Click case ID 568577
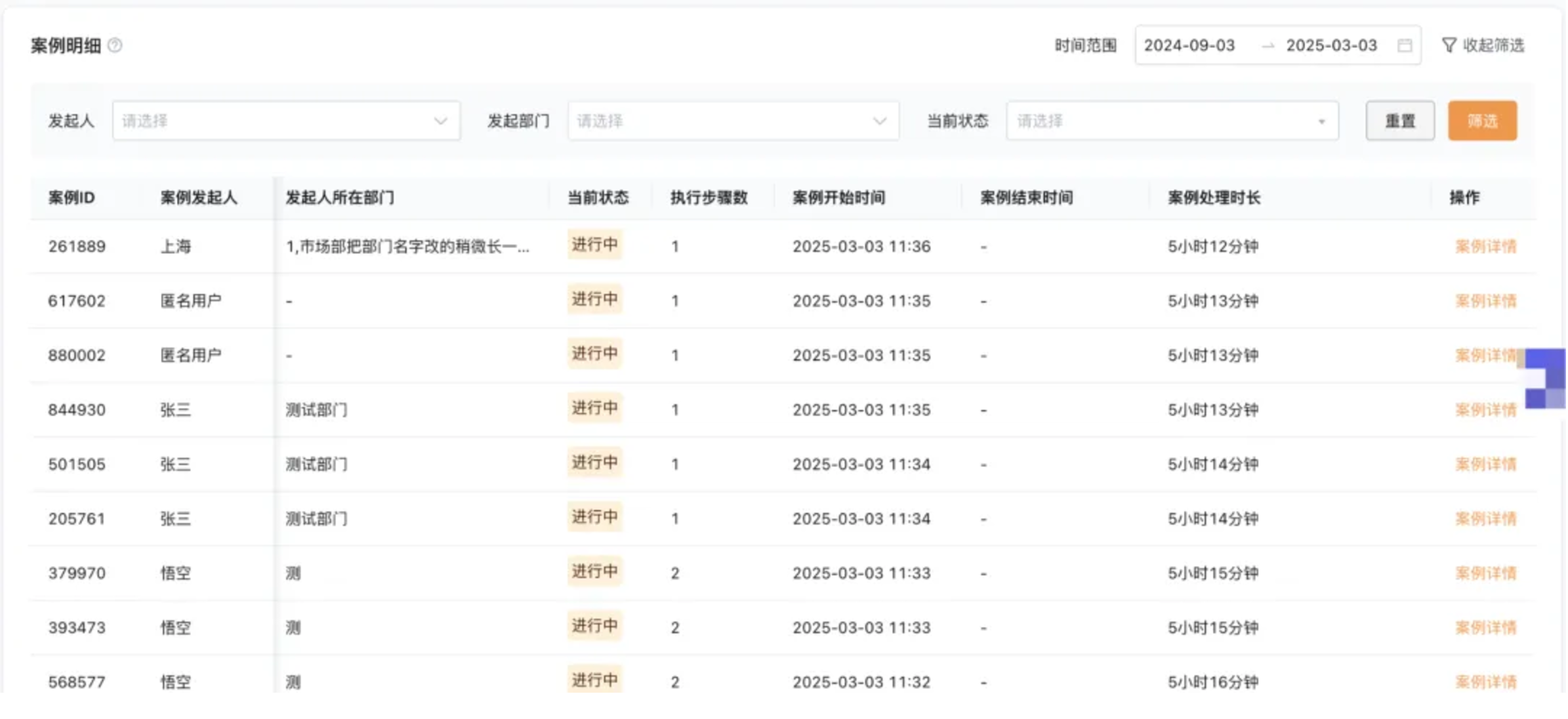The width and height of the screenshot is (1568, 719). (77, 682)
